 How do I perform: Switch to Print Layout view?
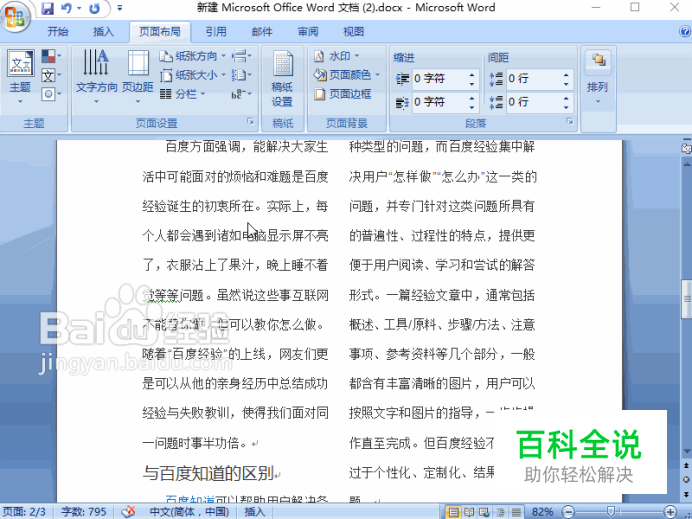tap(453, 512)
